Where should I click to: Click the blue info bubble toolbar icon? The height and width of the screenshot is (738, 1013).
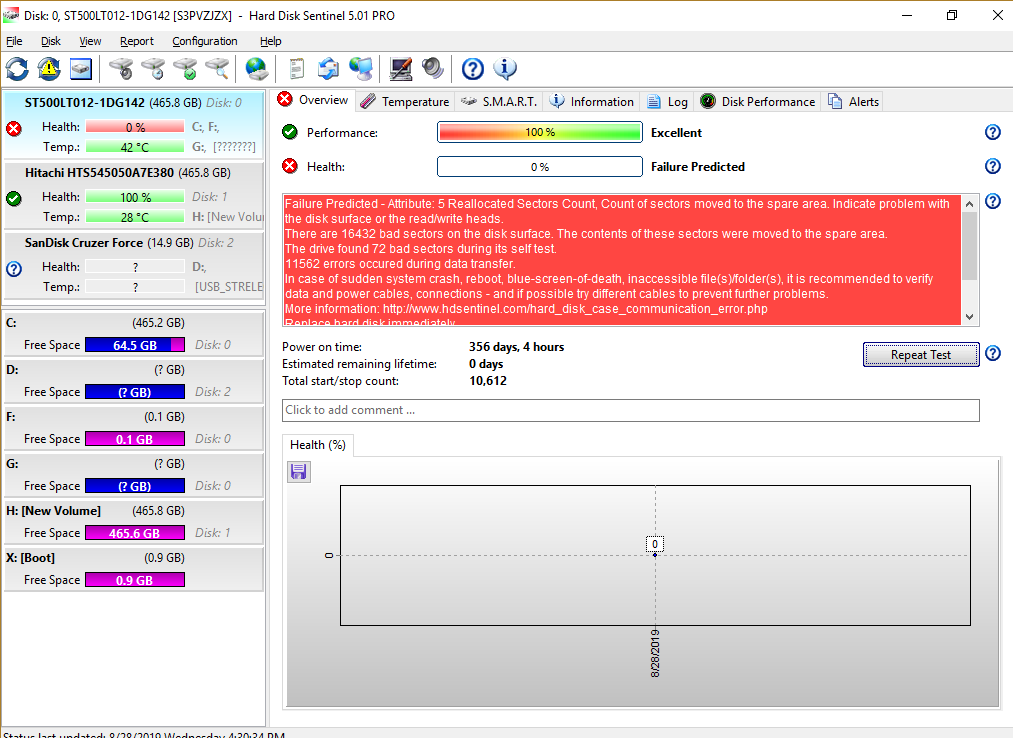(x=505, y=69)
